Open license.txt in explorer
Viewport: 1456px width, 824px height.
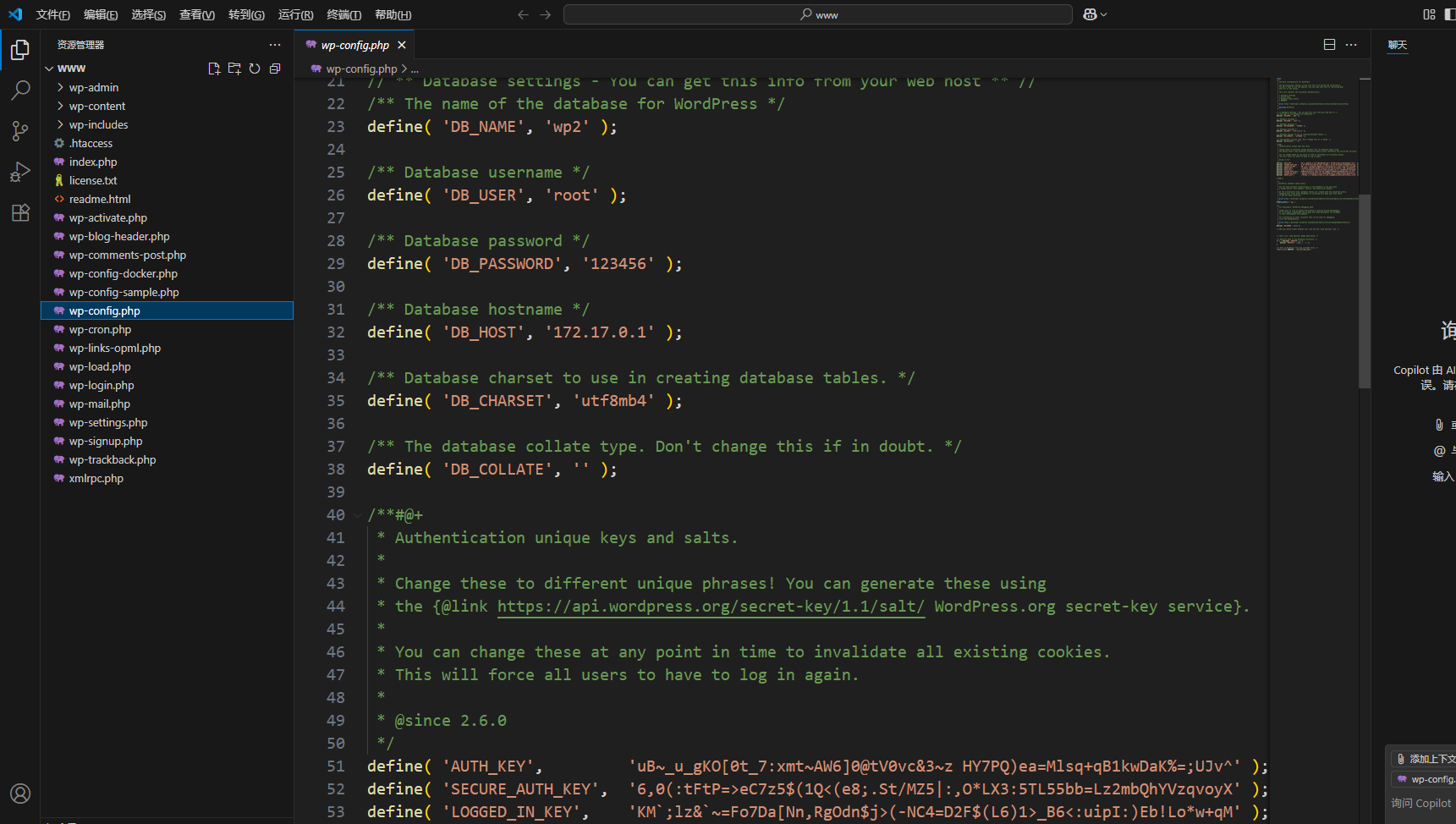(168, 180)
